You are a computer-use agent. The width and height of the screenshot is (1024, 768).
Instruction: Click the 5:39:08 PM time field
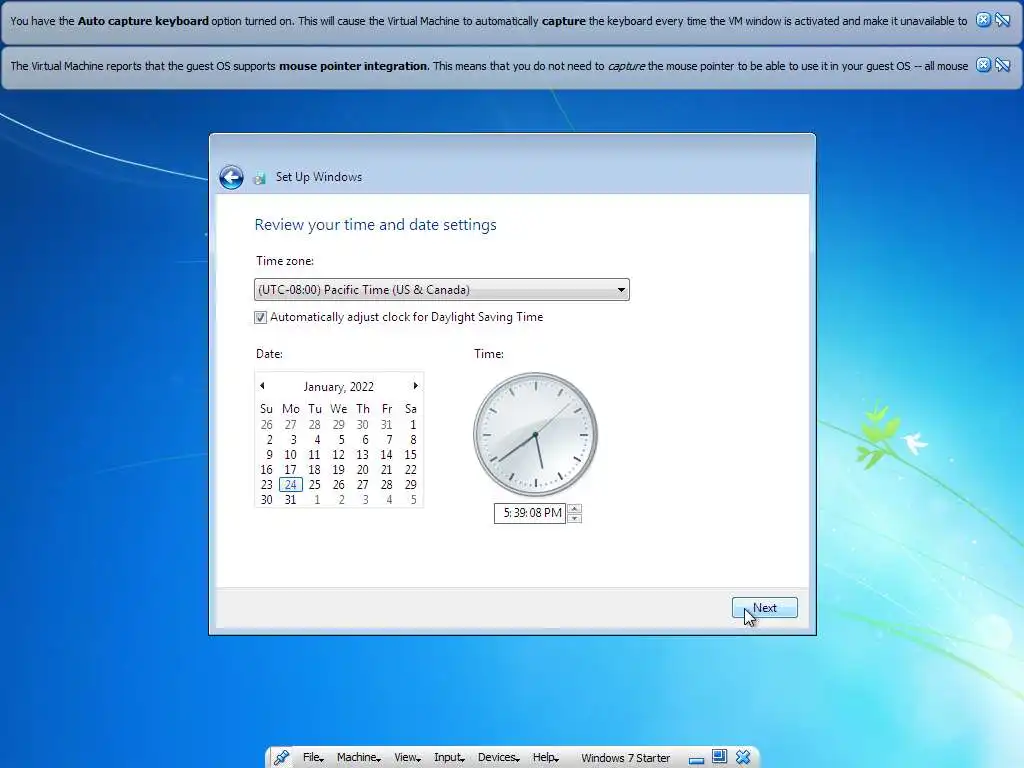click(530, 513)
